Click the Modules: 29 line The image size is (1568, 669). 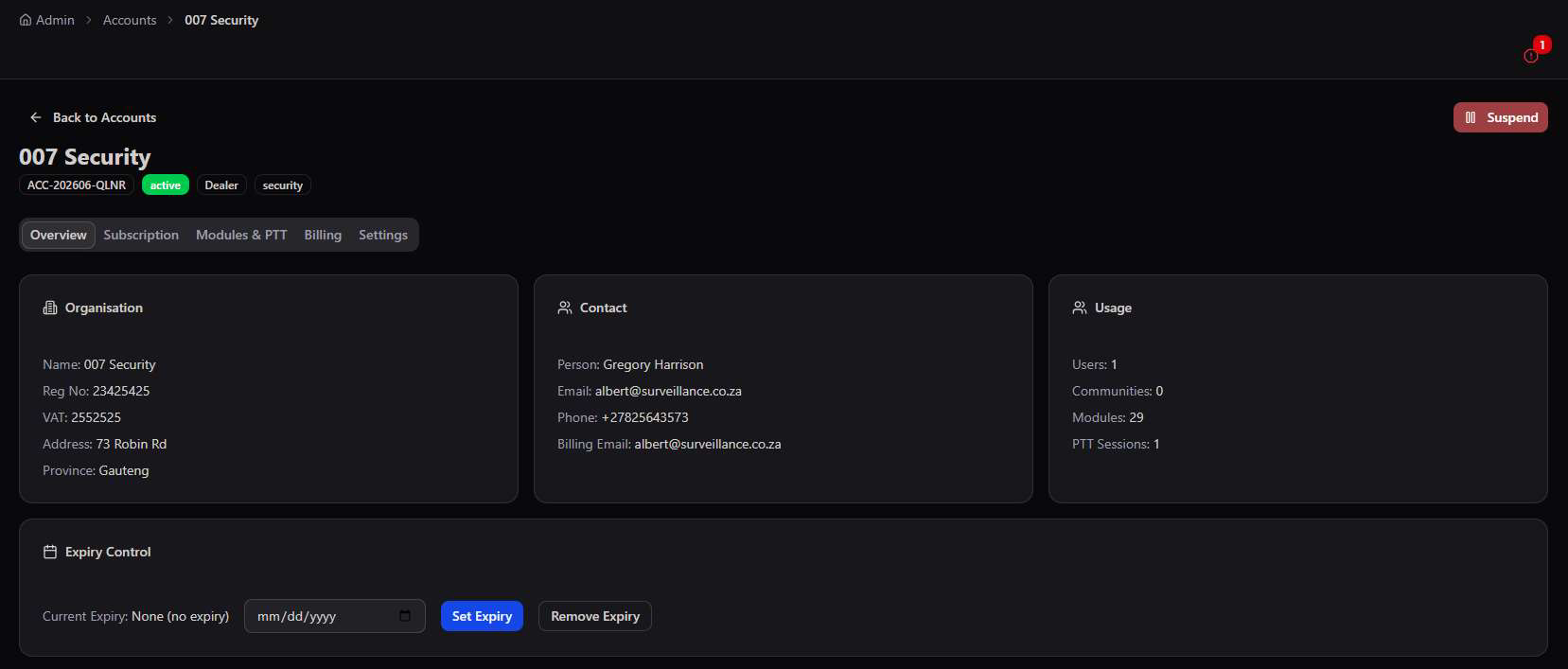tap(1108, 417)
